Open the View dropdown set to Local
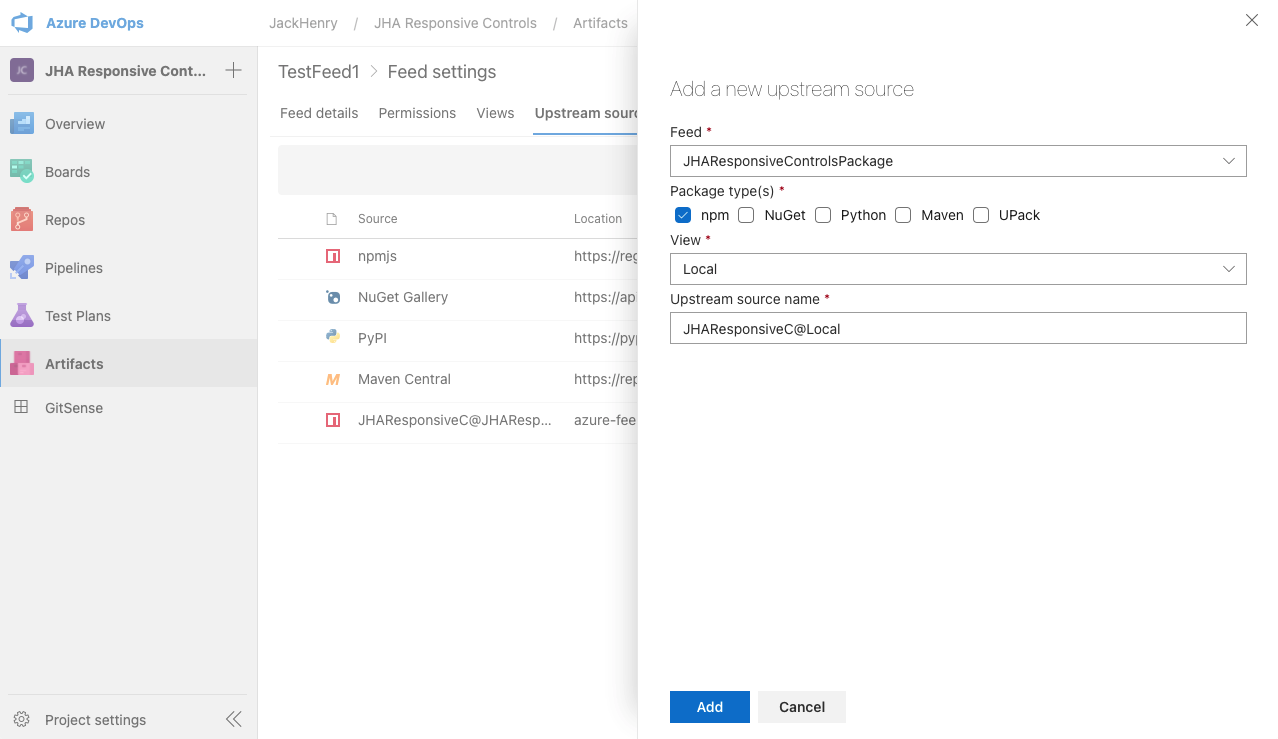The image size is (1278, 739). tap(957, 269)
